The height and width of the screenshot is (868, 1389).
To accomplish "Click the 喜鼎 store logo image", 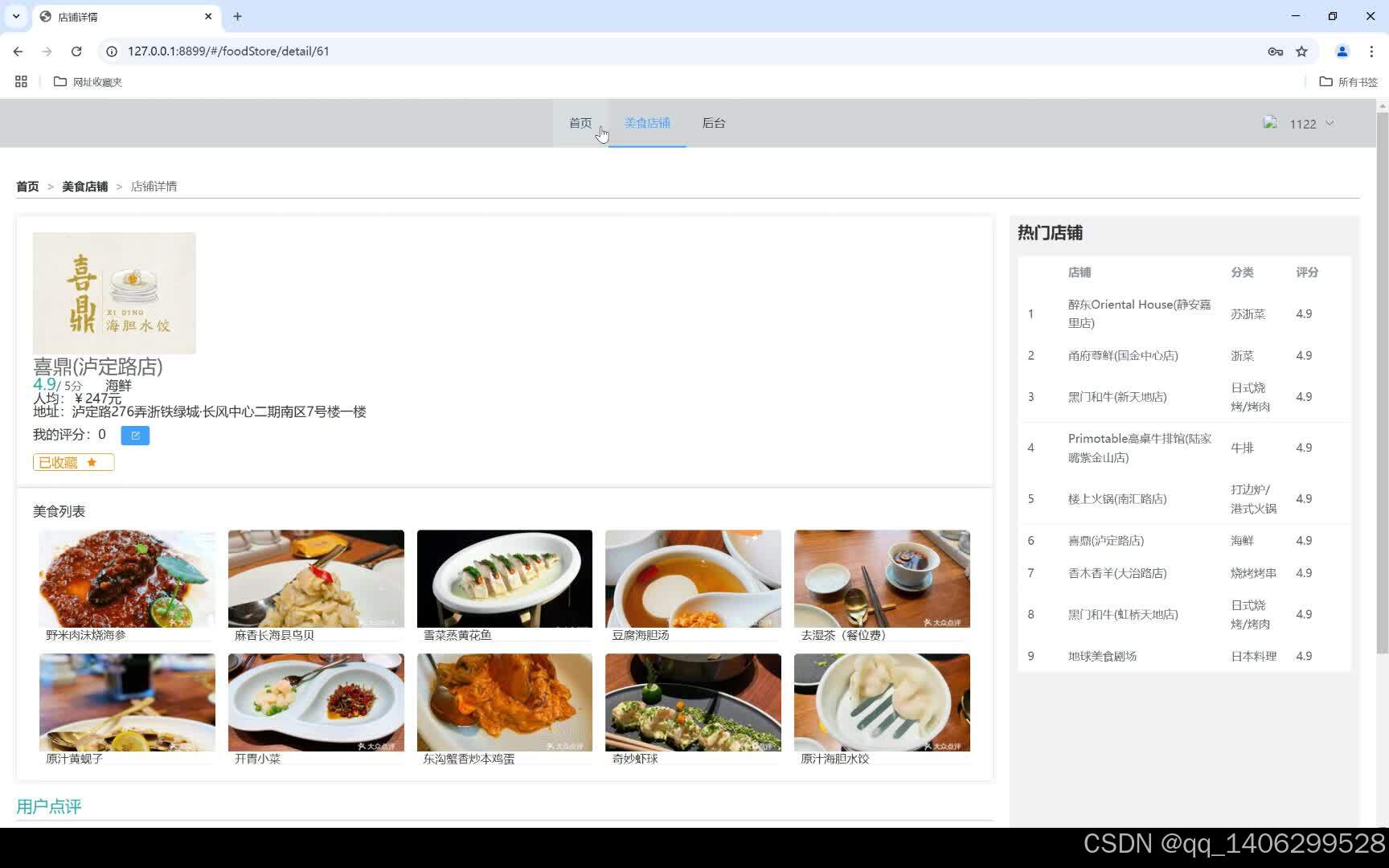I will click(x=114, y=293).
